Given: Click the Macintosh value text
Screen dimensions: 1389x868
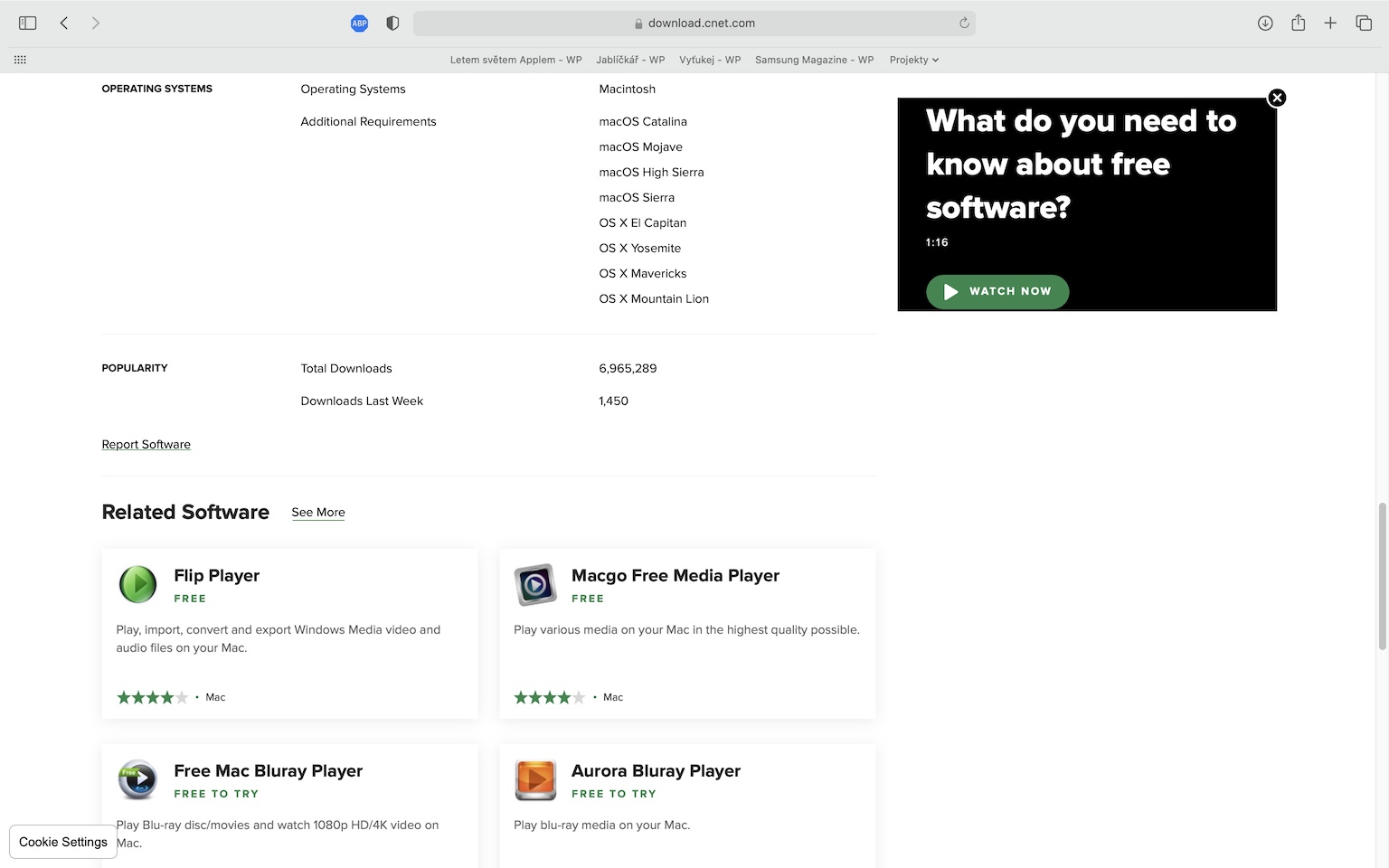Looking at the screenshot, I should click(627, 89).
